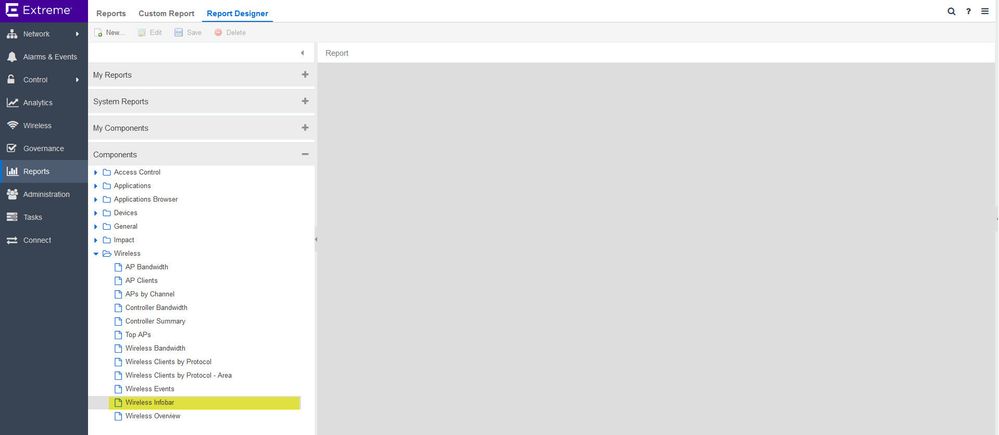The height and width of the screenshot is (435, 999).
Task: Switch to the Custom Report tab
Action: tap(165, 13)
